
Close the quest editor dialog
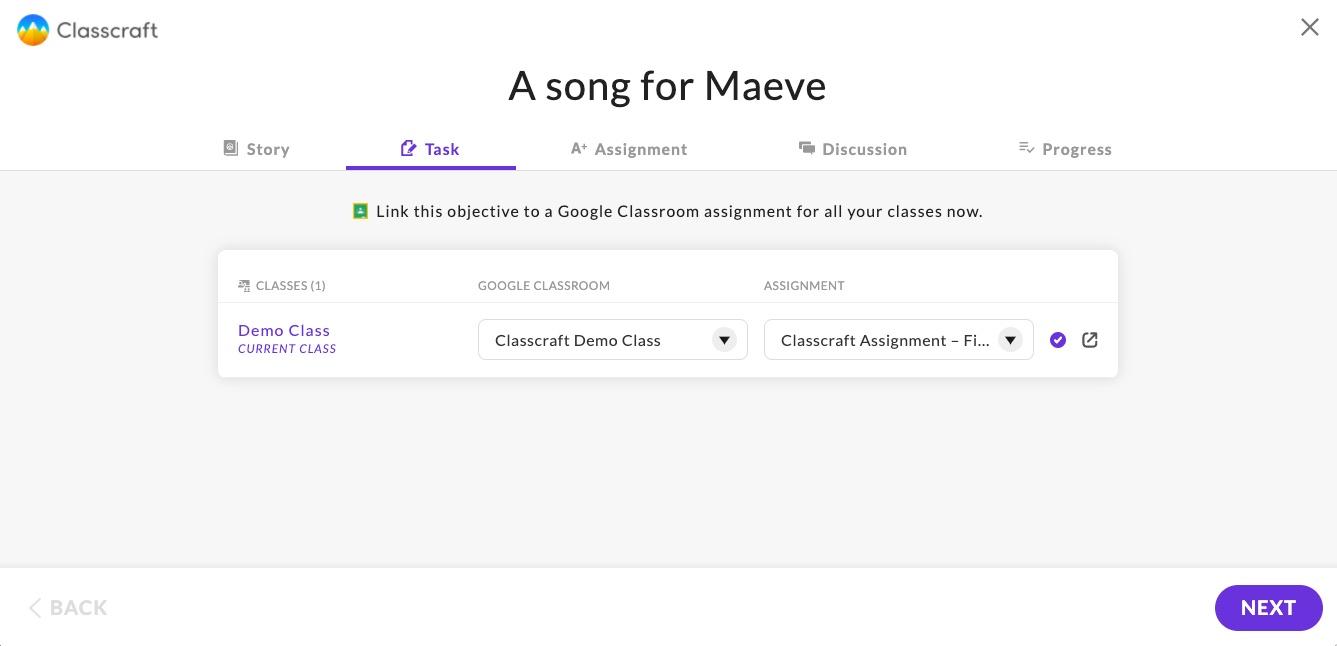pyautogui.click(x=1310, y=27)
